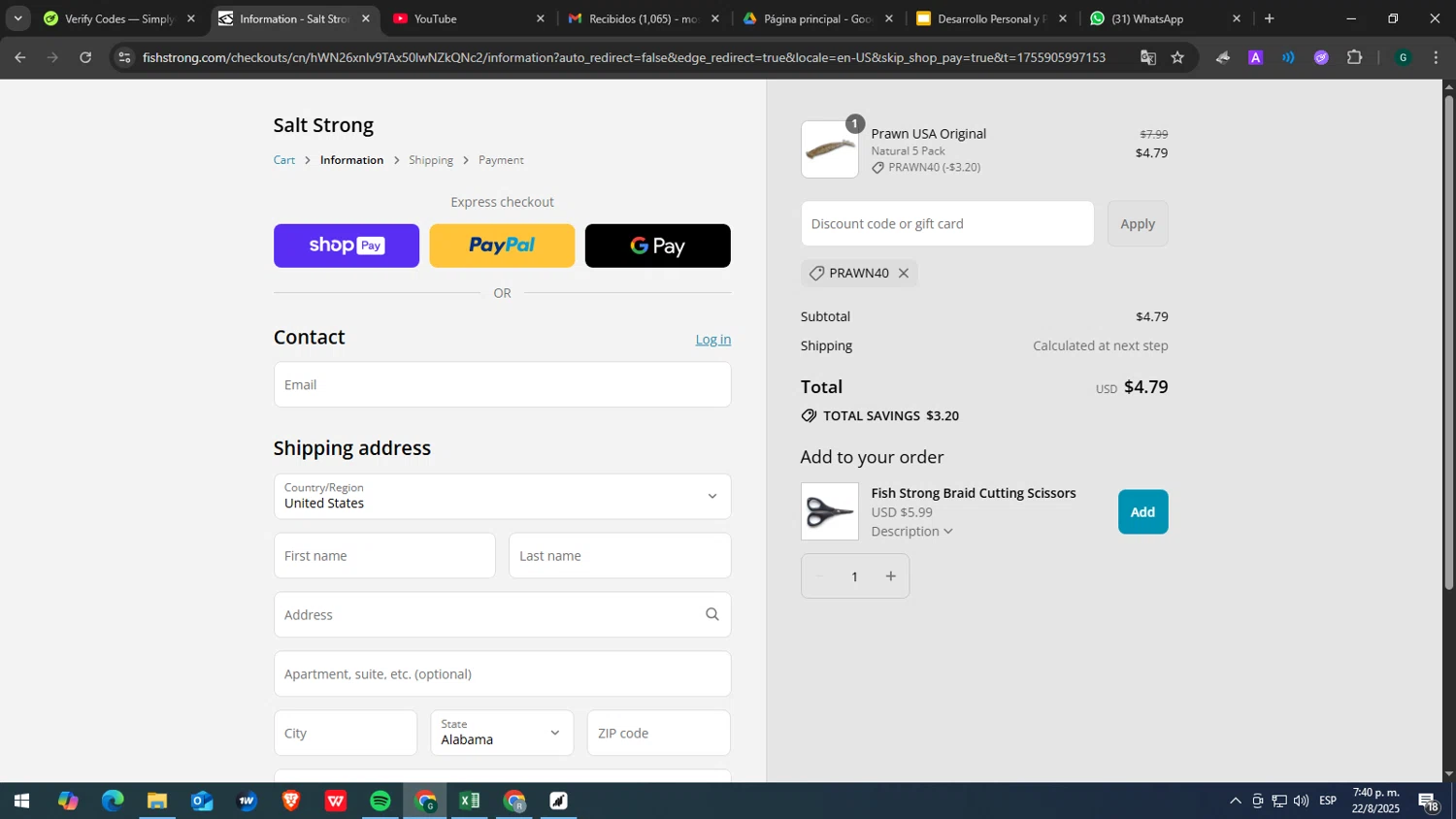Image resolution: width=1456 pixels, height=819 pixels.
Task: Focus the Last name field
Action: [619, 556]
